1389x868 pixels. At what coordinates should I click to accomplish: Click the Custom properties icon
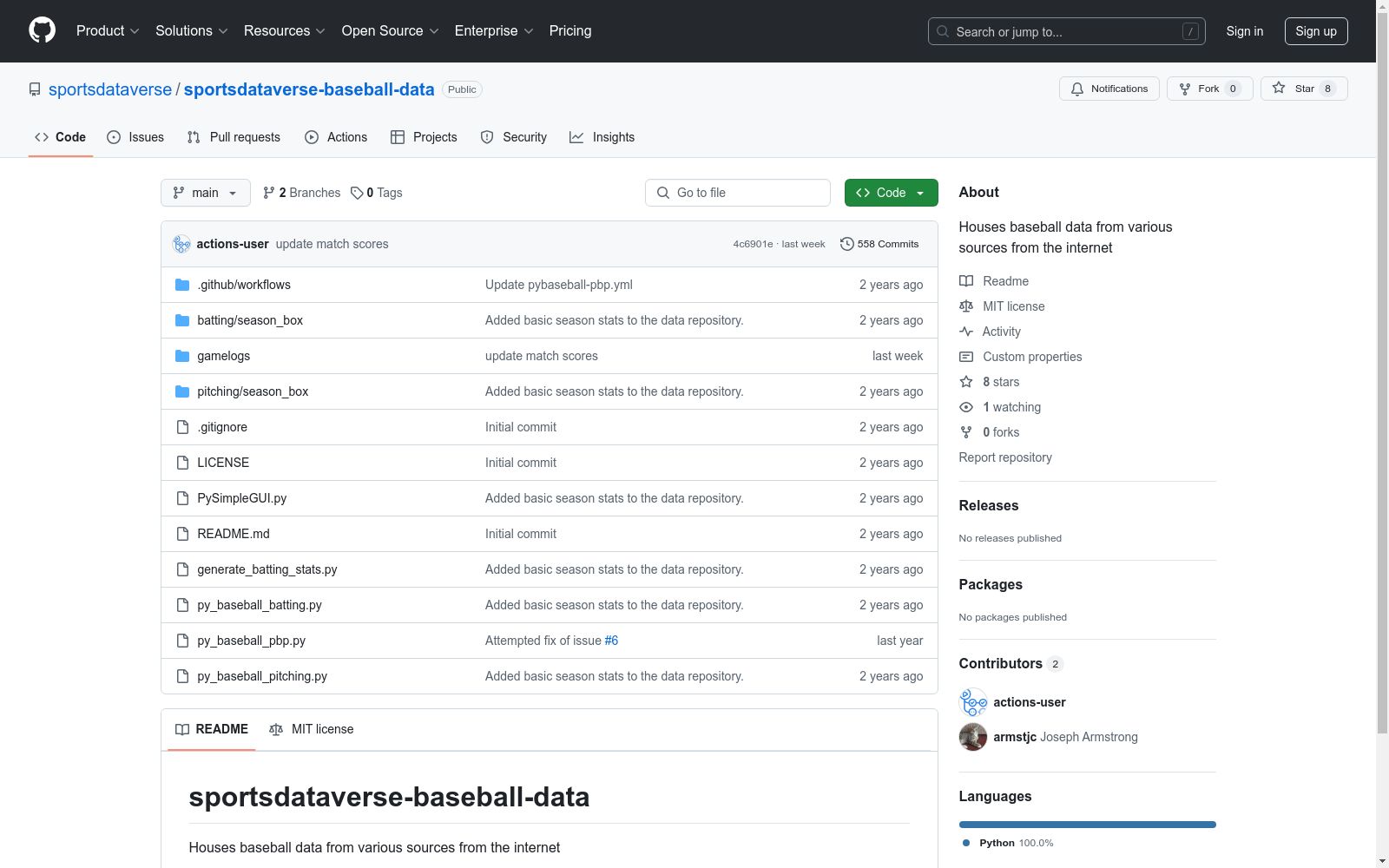click(x=966, y=357)
